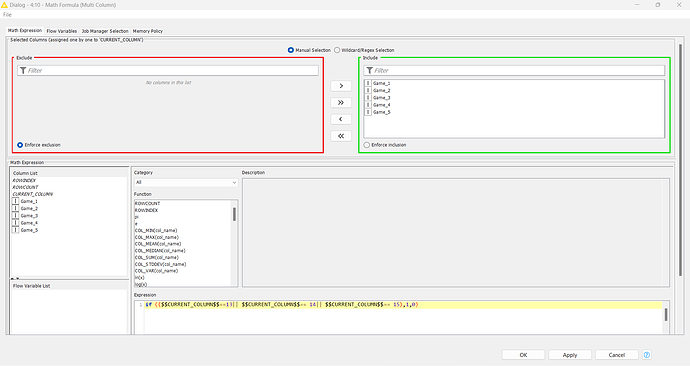Screen dimensions: 690x366
Task: Click into the Exclude Filter field
Action: [x=168, y=70]
